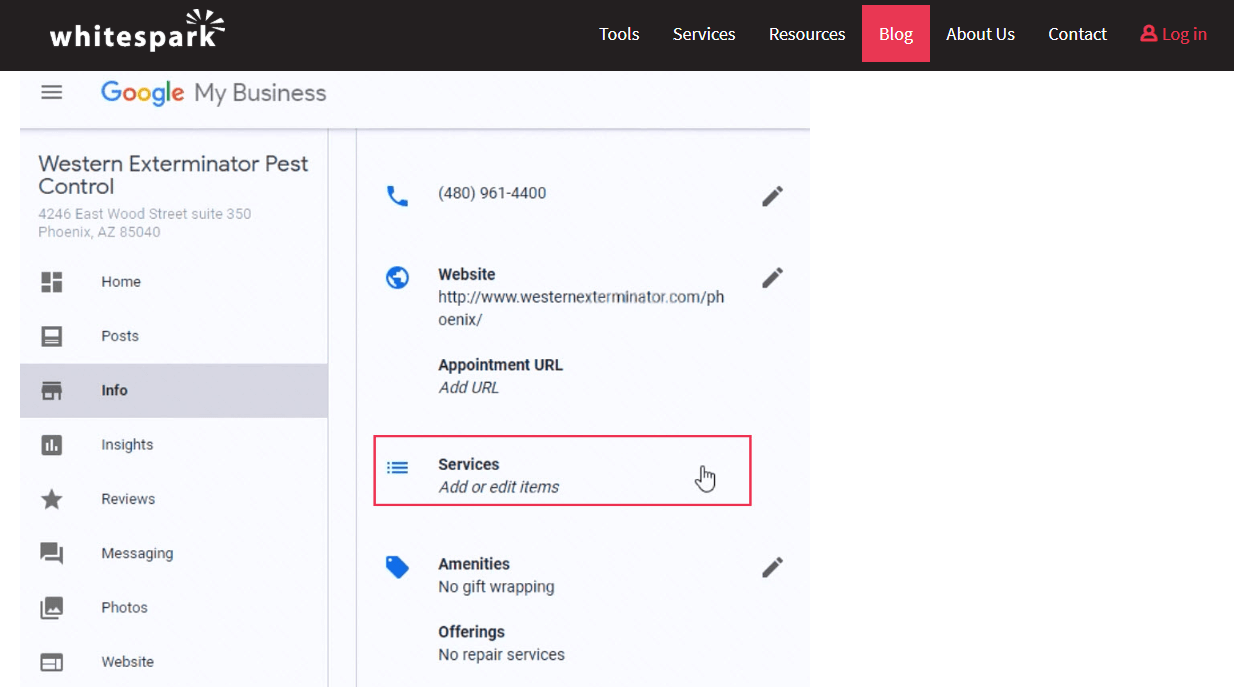Image resolution: width=1234 pixels, height=687 pixels.
Task: Click the No gift wrapping text
Action: pyautogui.click(x=496, y=587)
